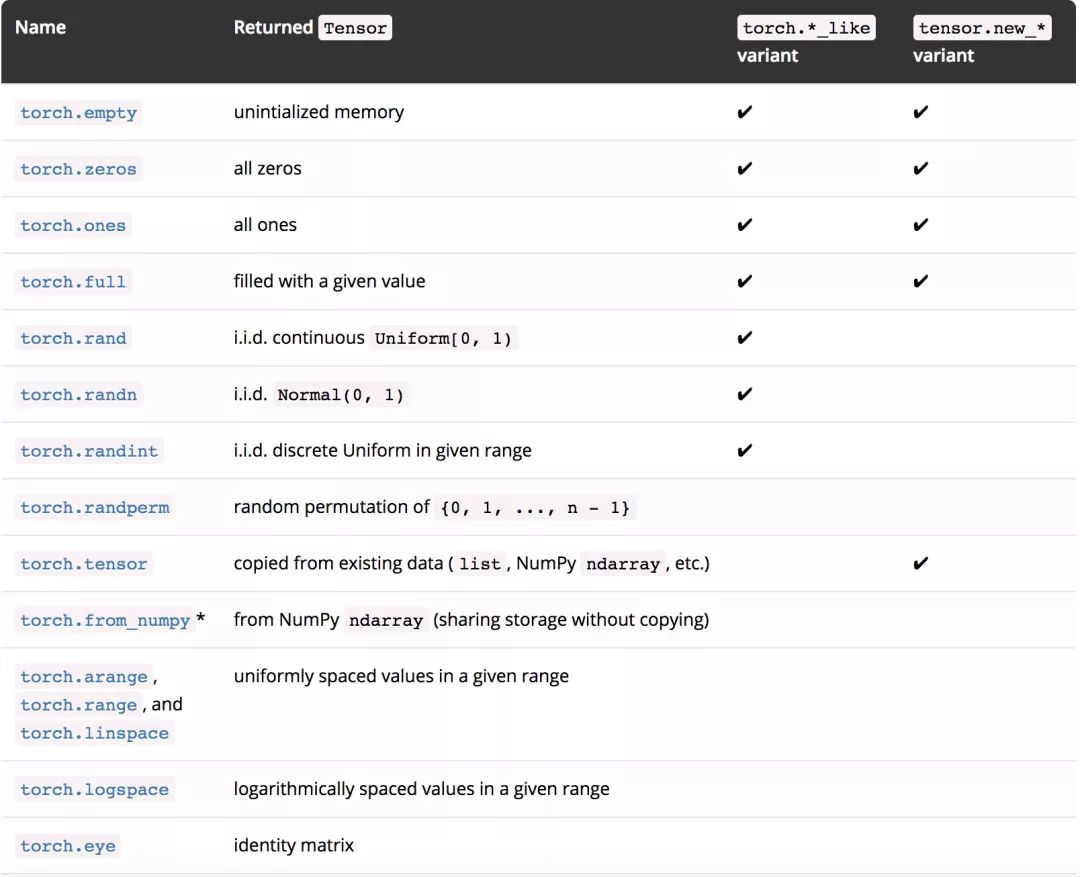Open the torch.randn link

(78, 395)
